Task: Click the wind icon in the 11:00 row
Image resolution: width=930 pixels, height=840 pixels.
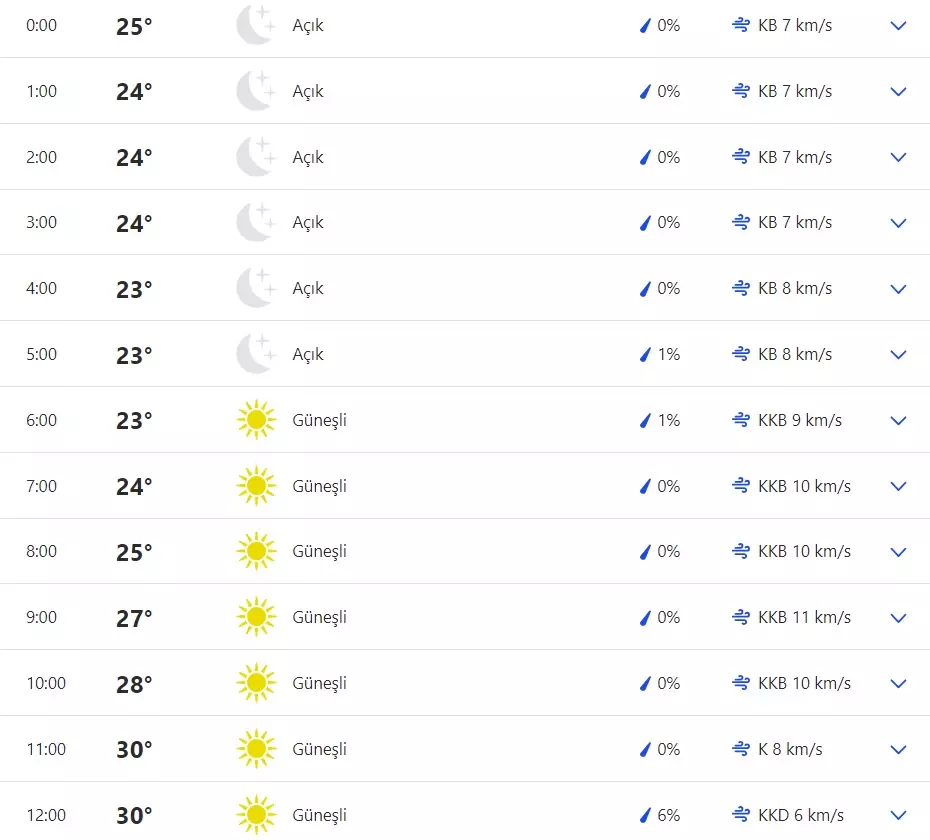Action: 741,749
